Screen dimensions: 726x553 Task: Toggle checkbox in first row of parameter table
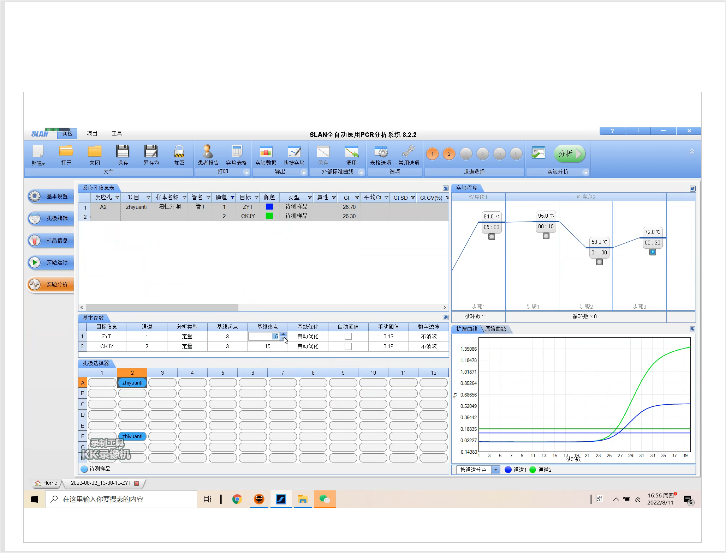click(x=347, y=336)
